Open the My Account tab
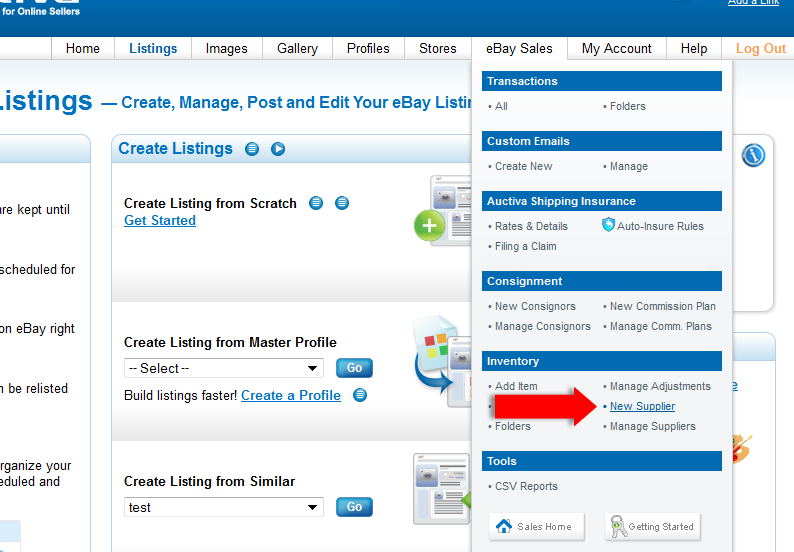The height and width of the screenshot is (552, 794). [616, 49]
